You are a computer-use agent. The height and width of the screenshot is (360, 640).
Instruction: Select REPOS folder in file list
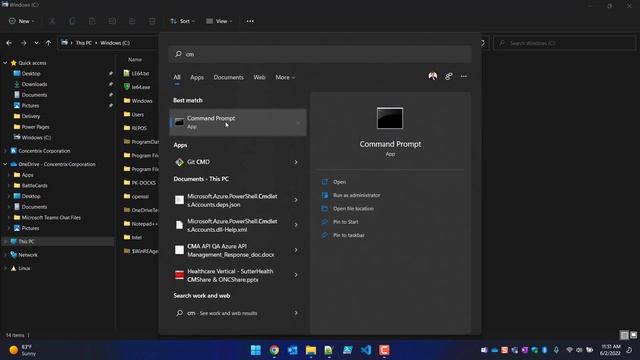[139, 128]
